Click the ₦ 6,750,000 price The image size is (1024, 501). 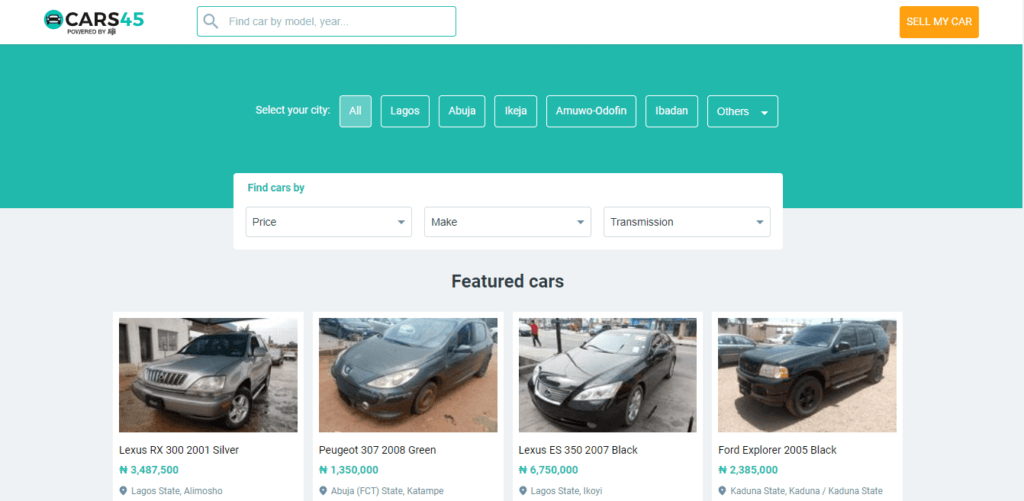pos(549,470)
